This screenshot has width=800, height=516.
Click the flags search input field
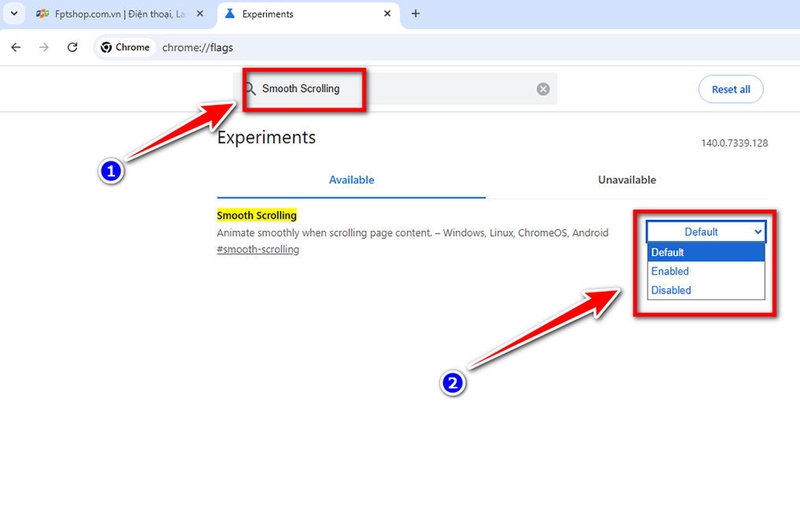click(395, 89)
